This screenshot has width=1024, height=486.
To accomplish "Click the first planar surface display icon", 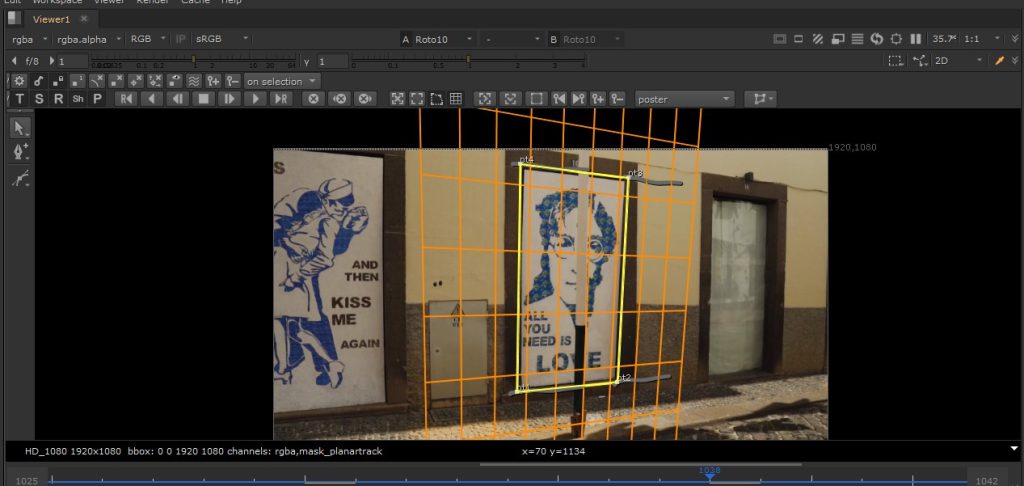I will tap(397, 99).
